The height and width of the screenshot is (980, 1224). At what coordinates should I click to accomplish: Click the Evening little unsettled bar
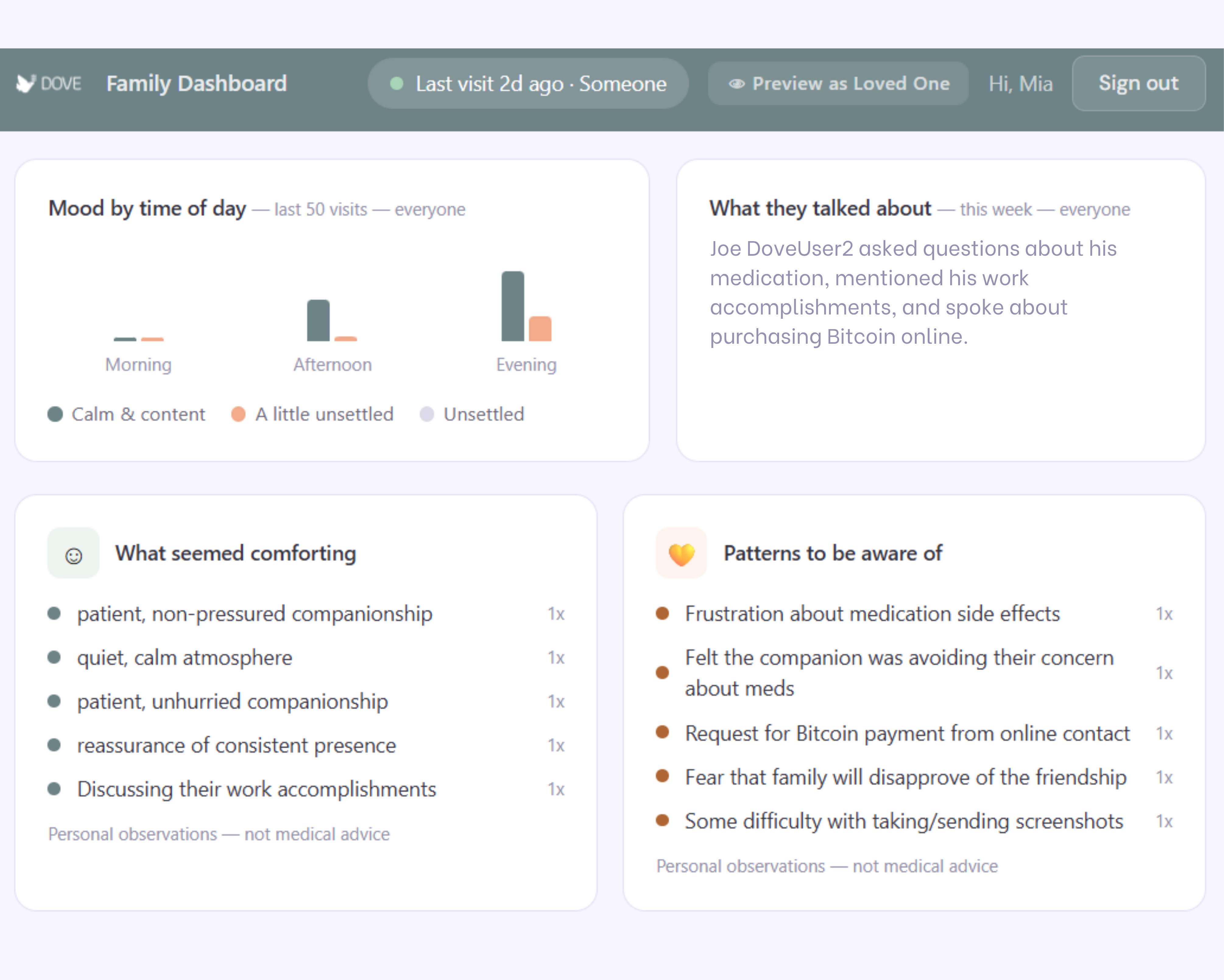click(540, 328)
